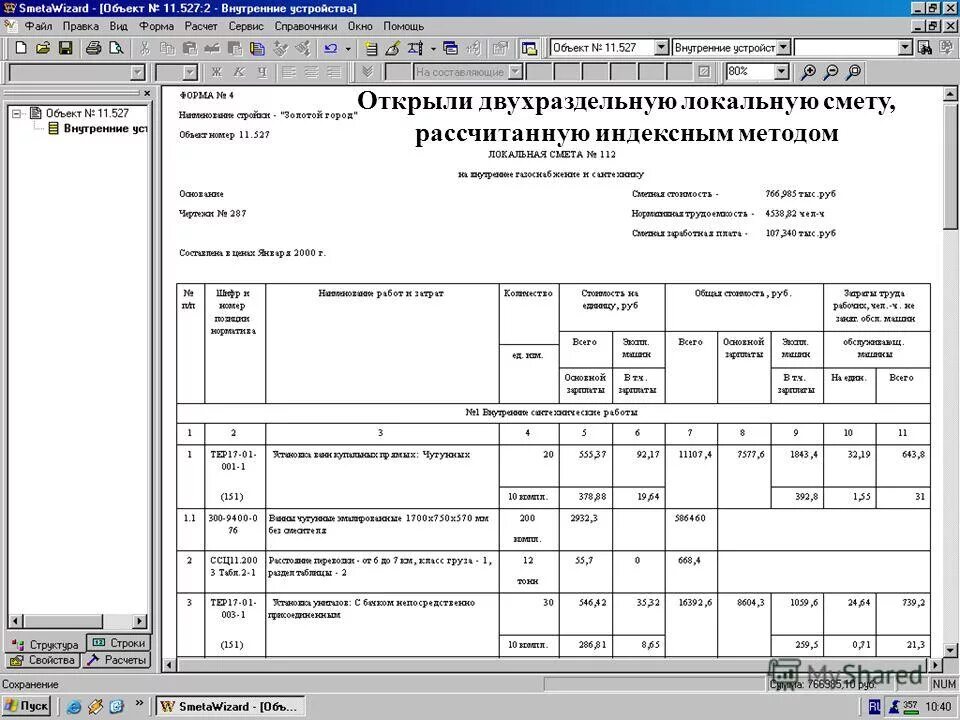Click the Zoom Out magnifier icon
960x720 pixels.
831,72
